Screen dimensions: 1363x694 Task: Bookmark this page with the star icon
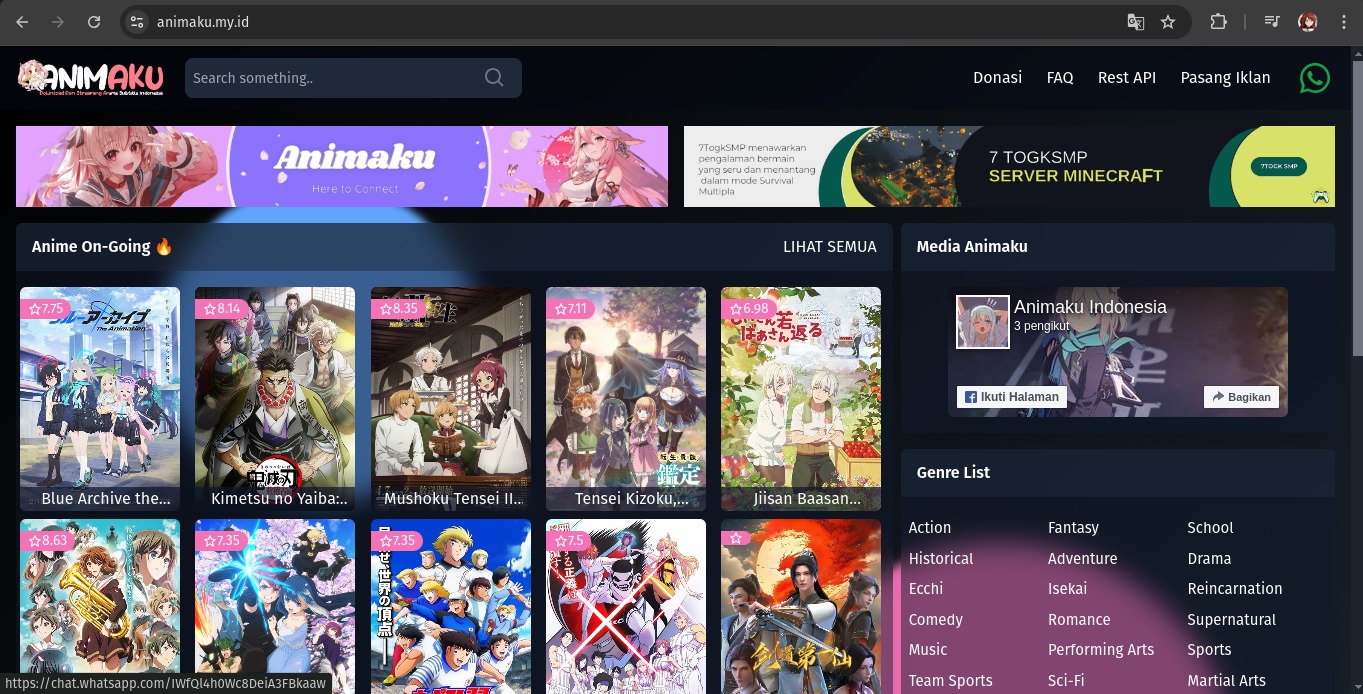click(x=1168, y=22)
